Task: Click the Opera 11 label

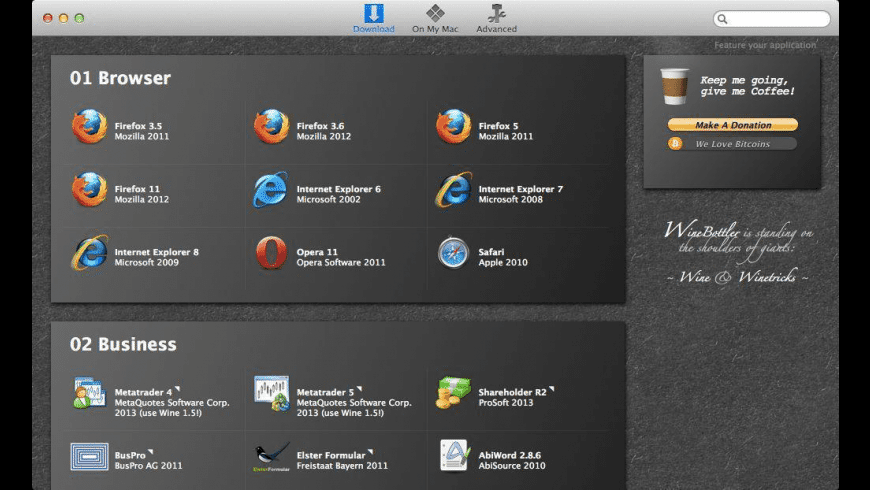Action: click(x=317, y=252)
